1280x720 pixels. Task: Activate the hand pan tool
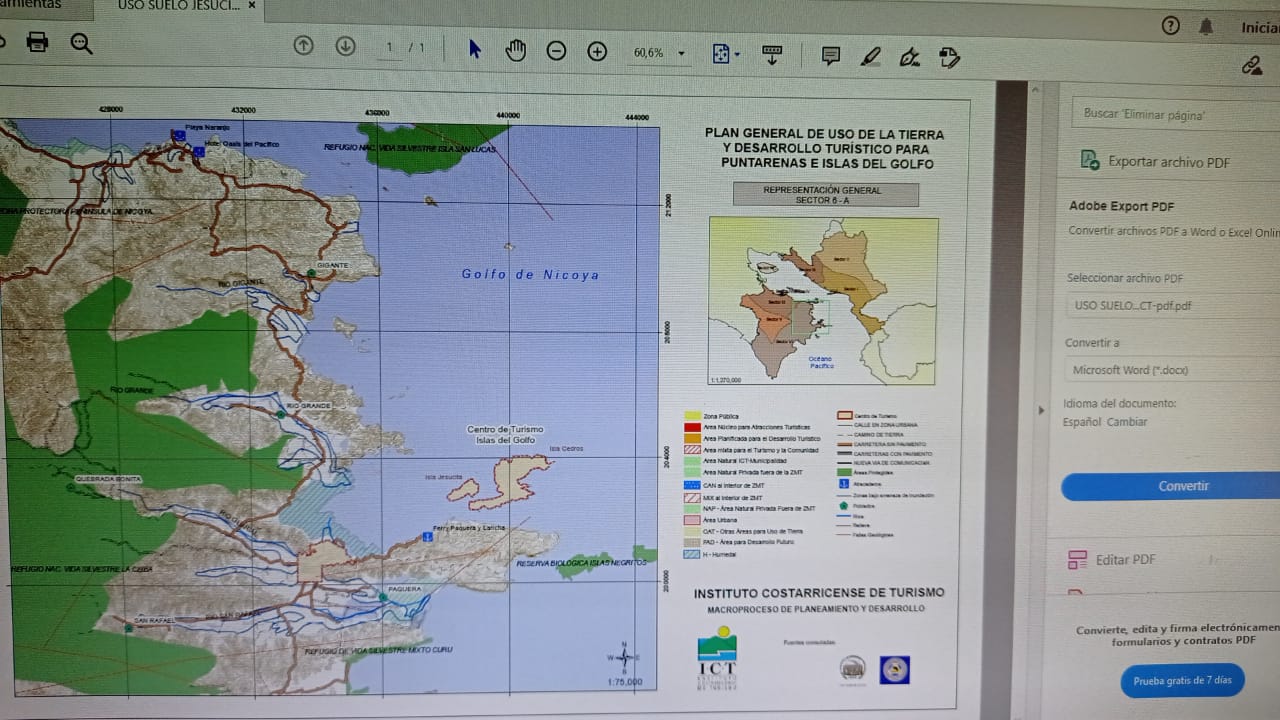(x=515, y=50)
